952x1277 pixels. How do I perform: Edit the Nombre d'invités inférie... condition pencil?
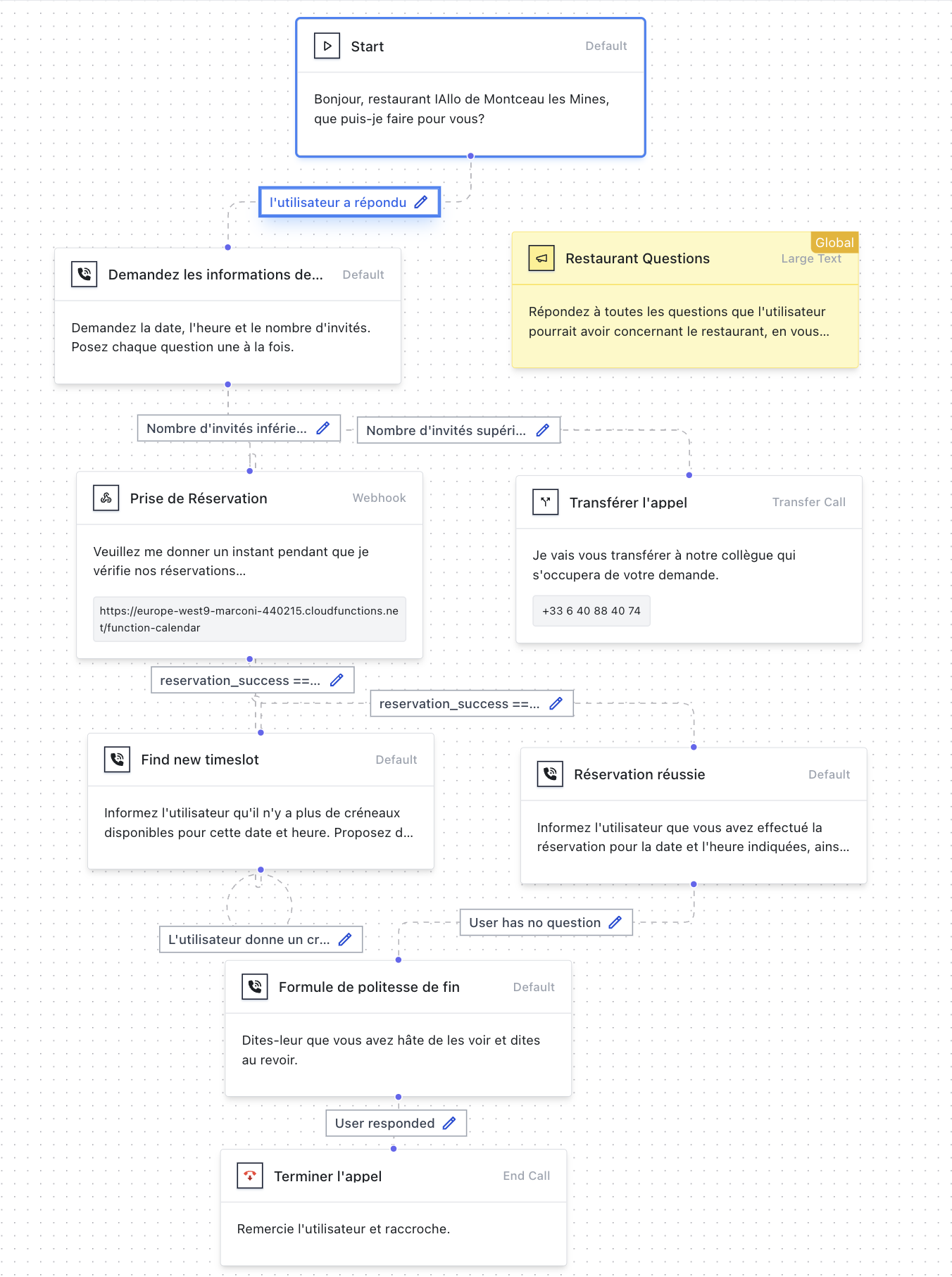[323, 428]
